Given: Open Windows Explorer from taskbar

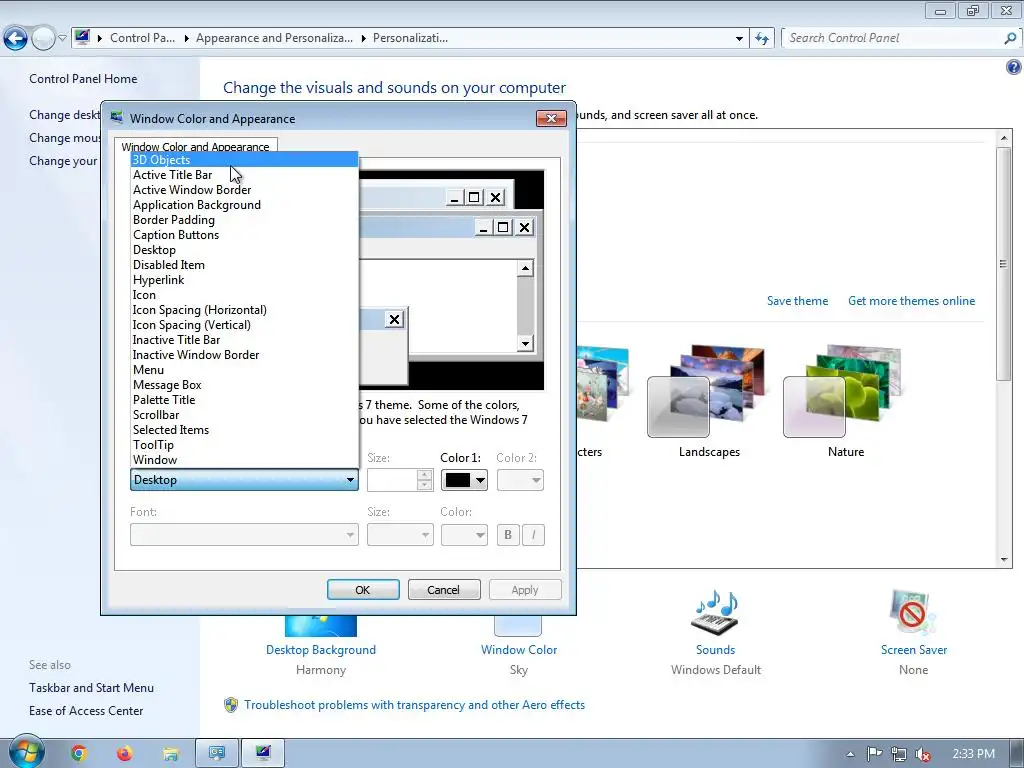Looking at the screenshot, I should 170,753.
